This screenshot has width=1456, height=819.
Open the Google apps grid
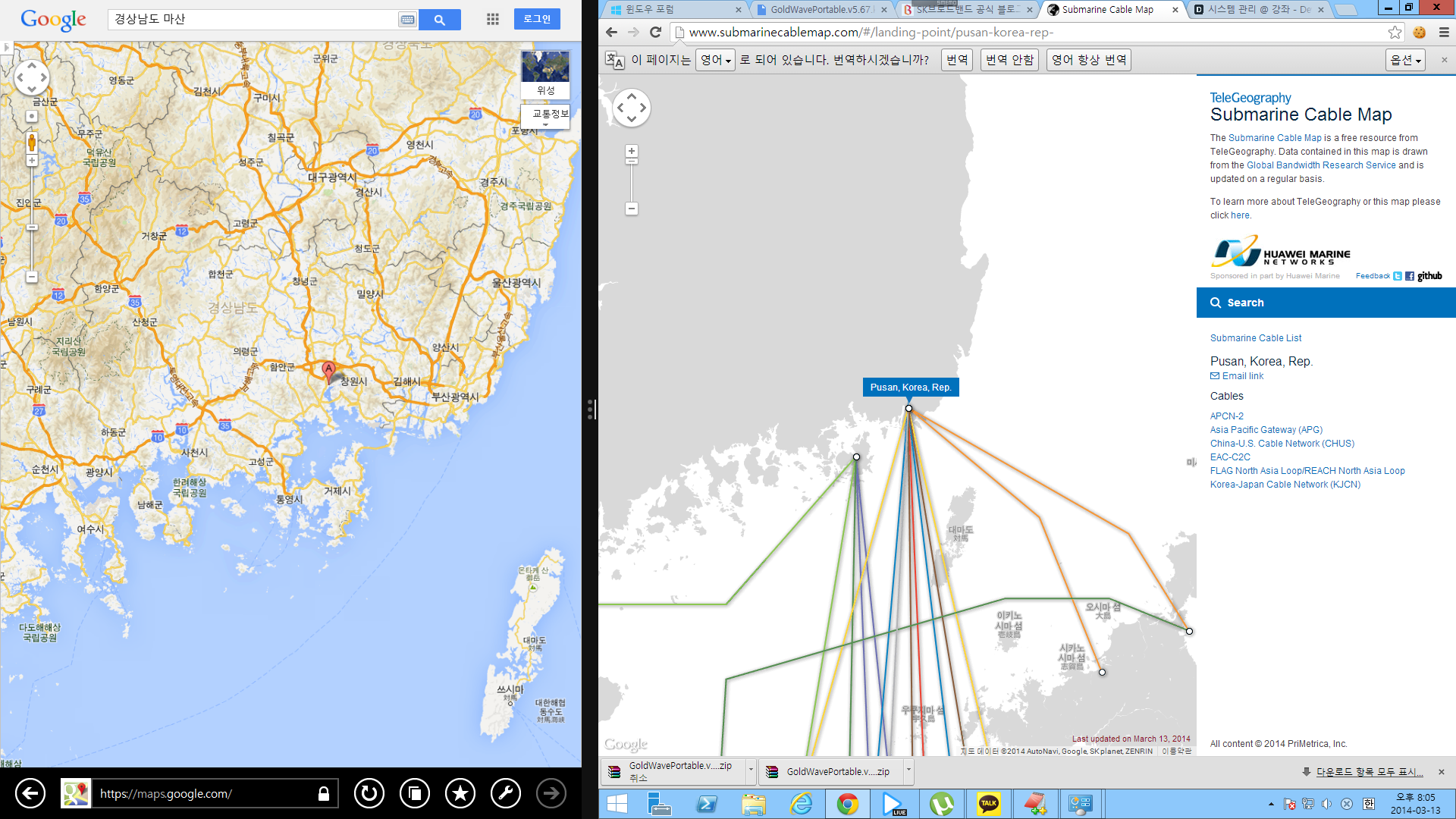[x=493, y=19]
